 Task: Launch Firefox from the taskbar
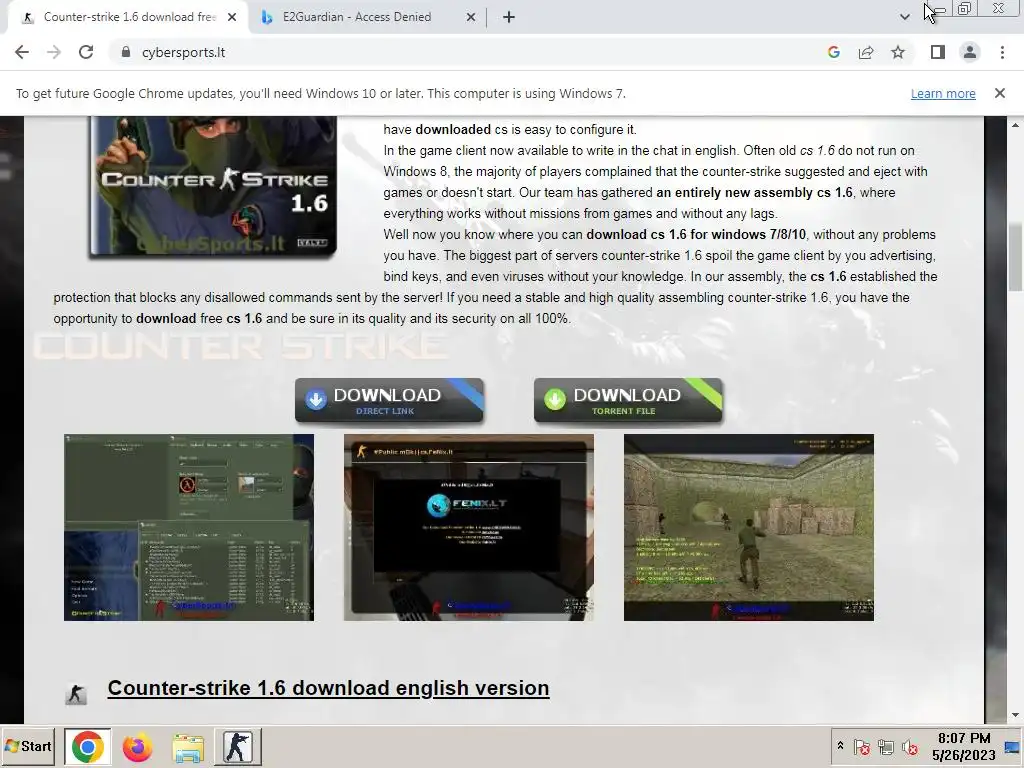pos(137,746)
